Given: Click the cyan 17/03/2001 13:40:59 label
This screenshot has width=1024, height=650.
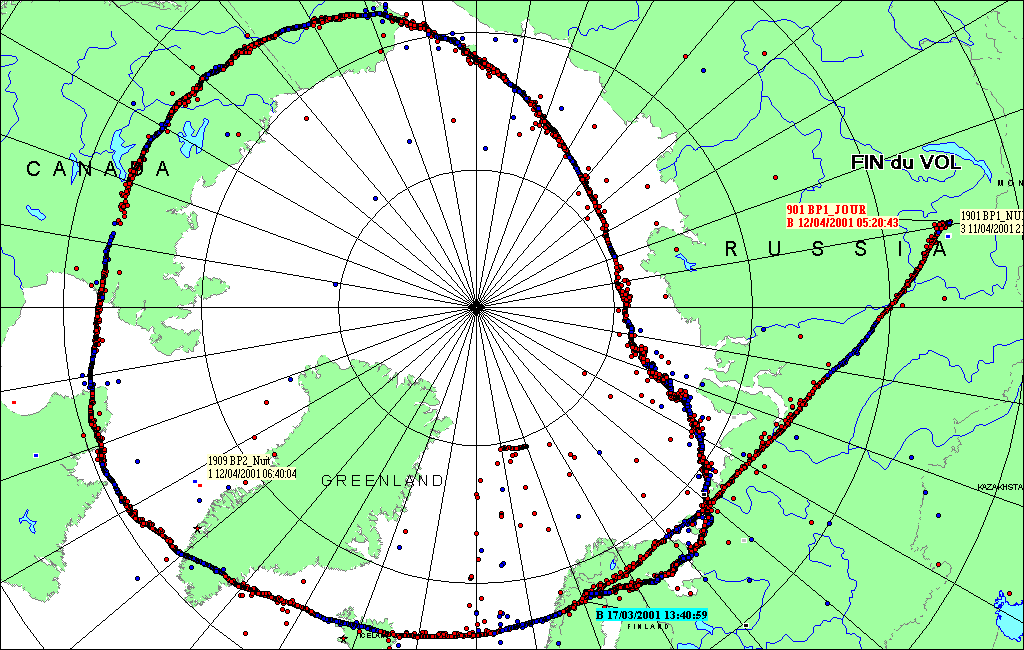Looking at the screenshot, I should (651, 615).
